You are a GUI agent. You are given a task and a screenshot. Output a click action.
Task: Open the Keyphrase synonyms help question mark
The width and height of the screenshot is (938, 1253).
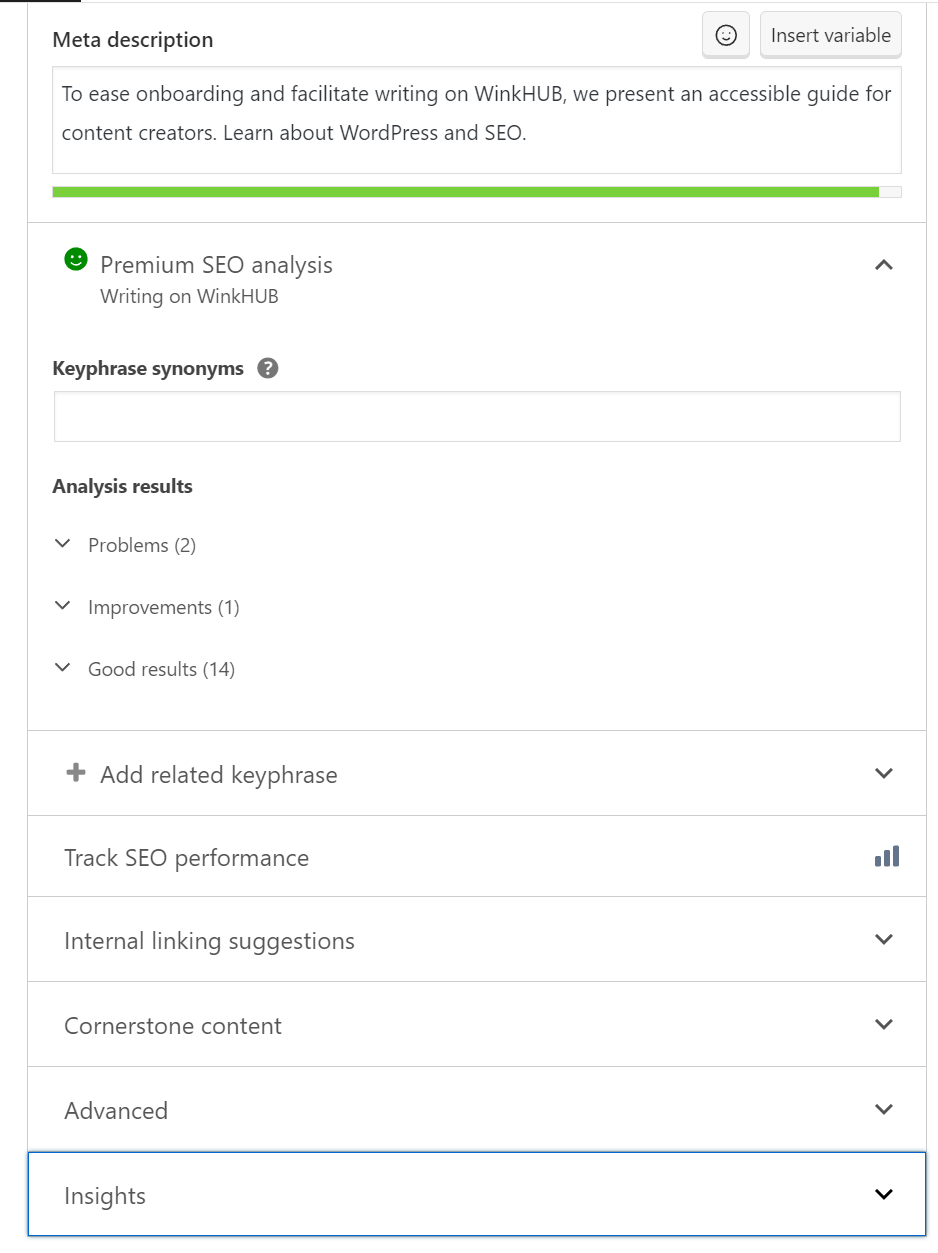click(267, 368)
